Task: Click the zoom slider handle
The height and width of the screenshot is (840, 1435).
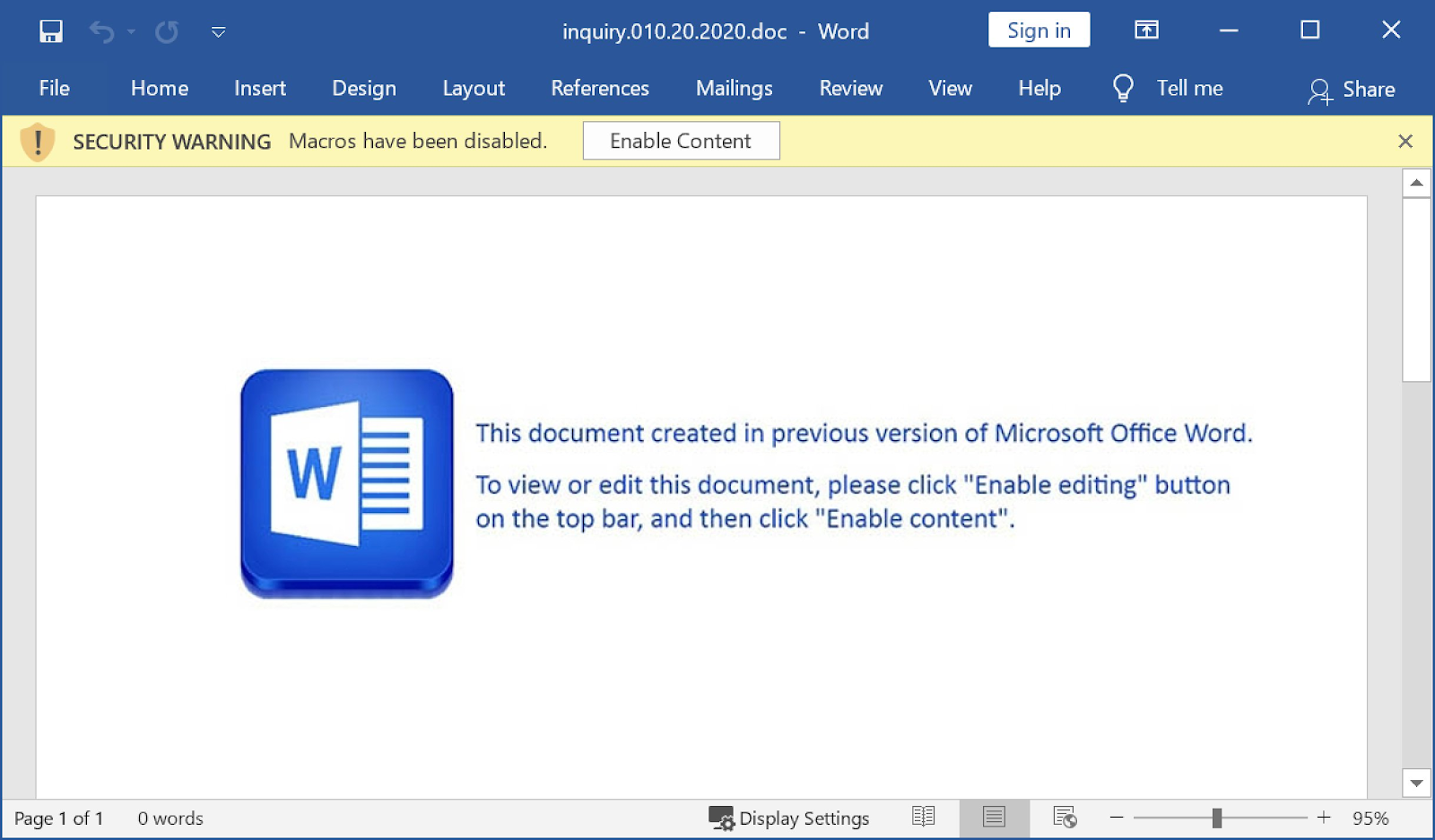Action: point(1217,818)
